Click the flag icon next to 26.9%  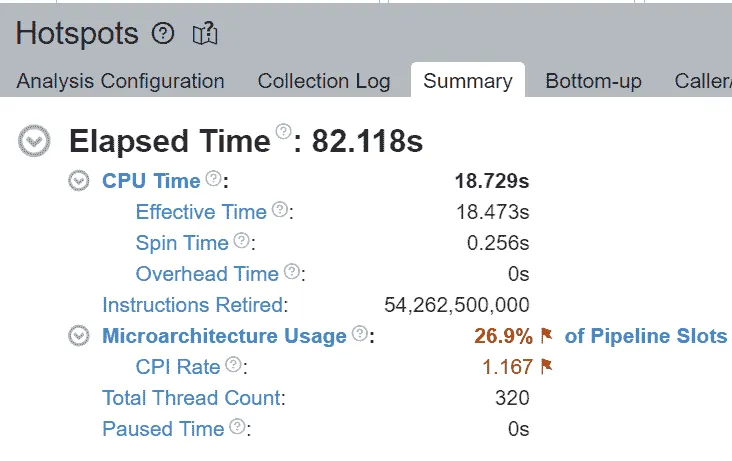tap(546, 335)
